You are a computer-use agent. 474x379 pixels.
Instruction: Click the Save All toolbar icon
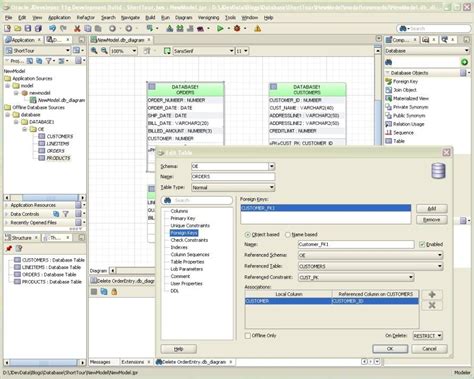coord(38,29)
